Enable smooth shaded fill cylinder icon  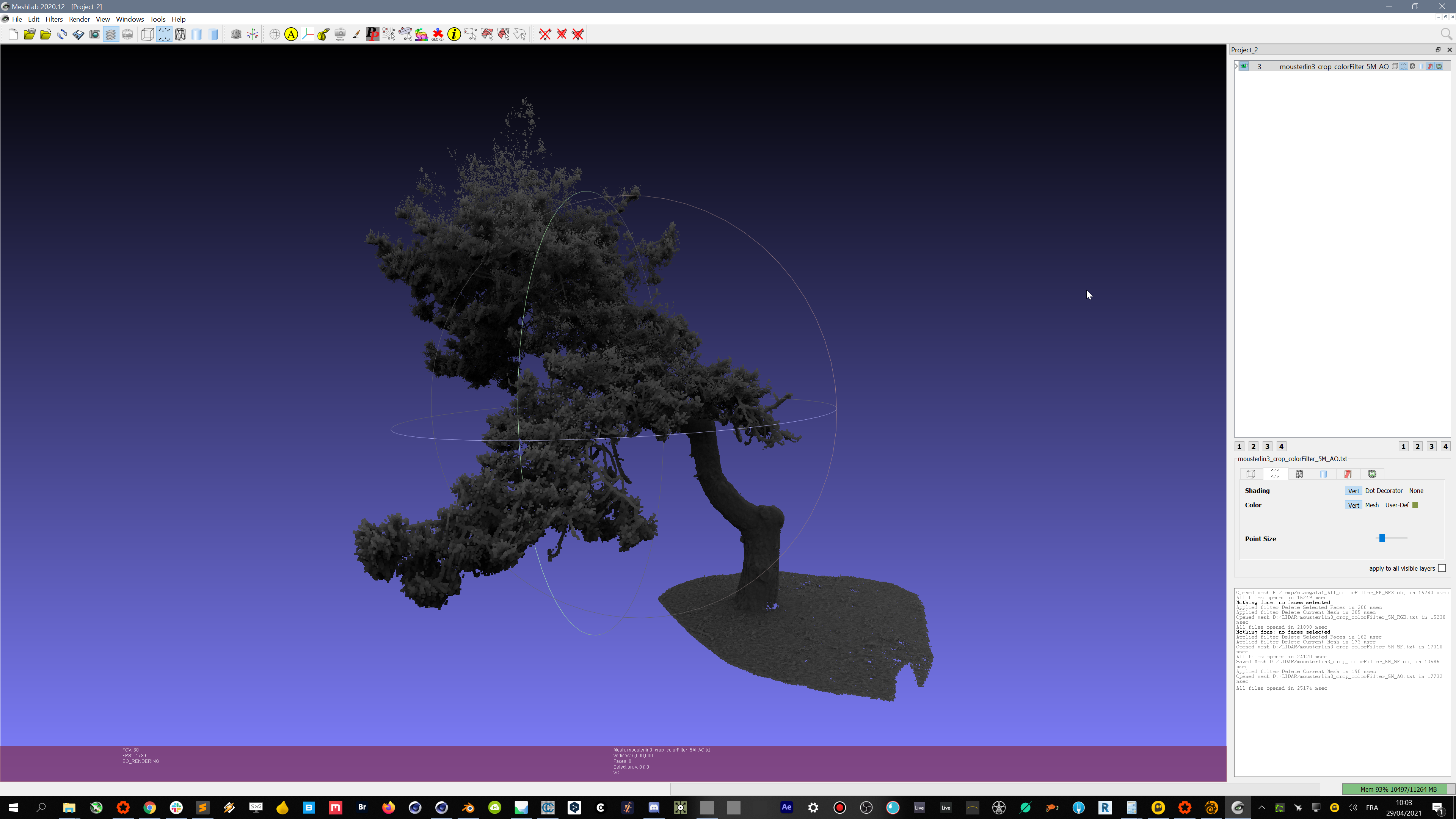point(197,35)
